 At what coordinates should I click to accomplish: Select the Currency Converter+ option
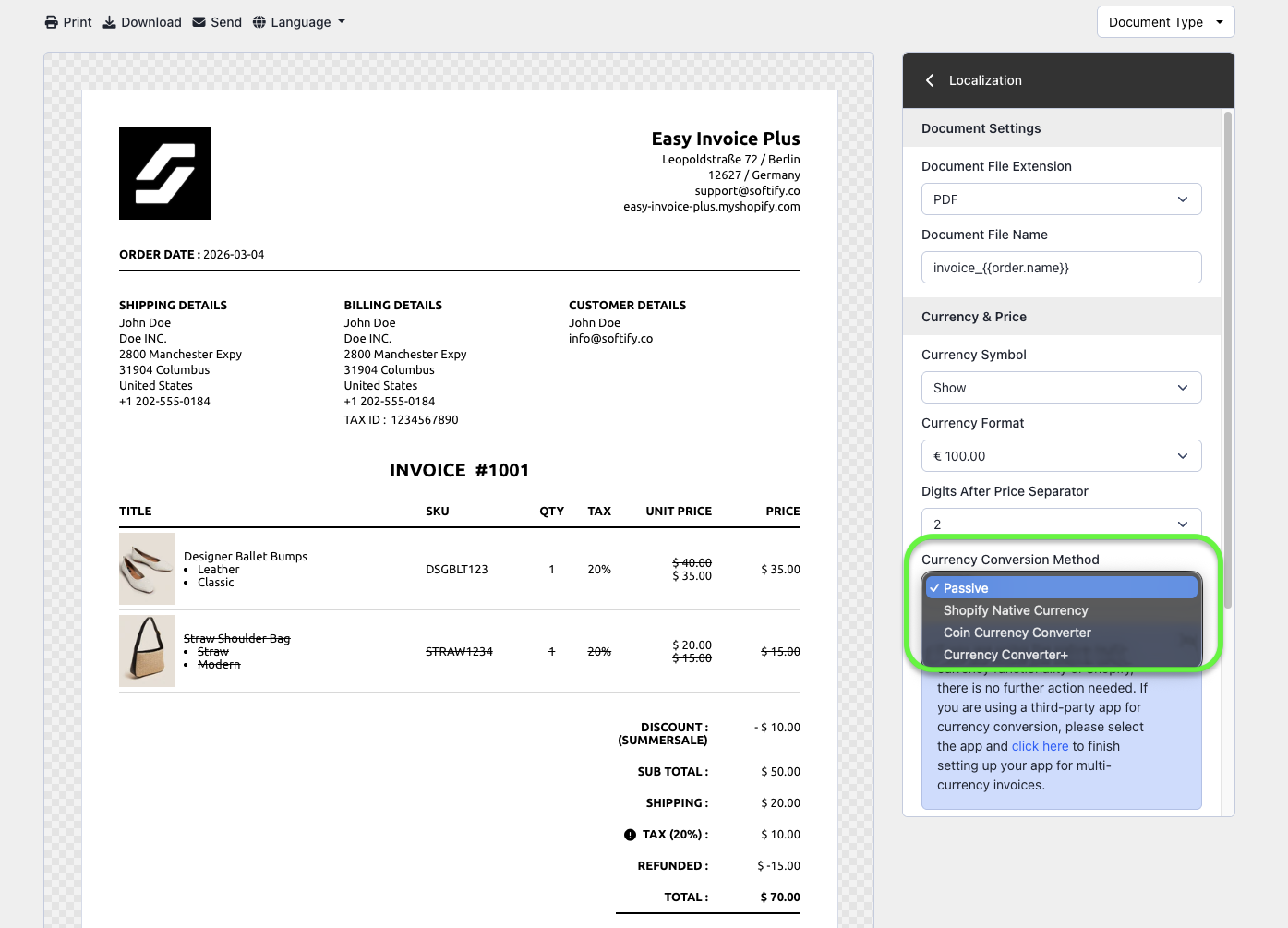(1005, 655)
